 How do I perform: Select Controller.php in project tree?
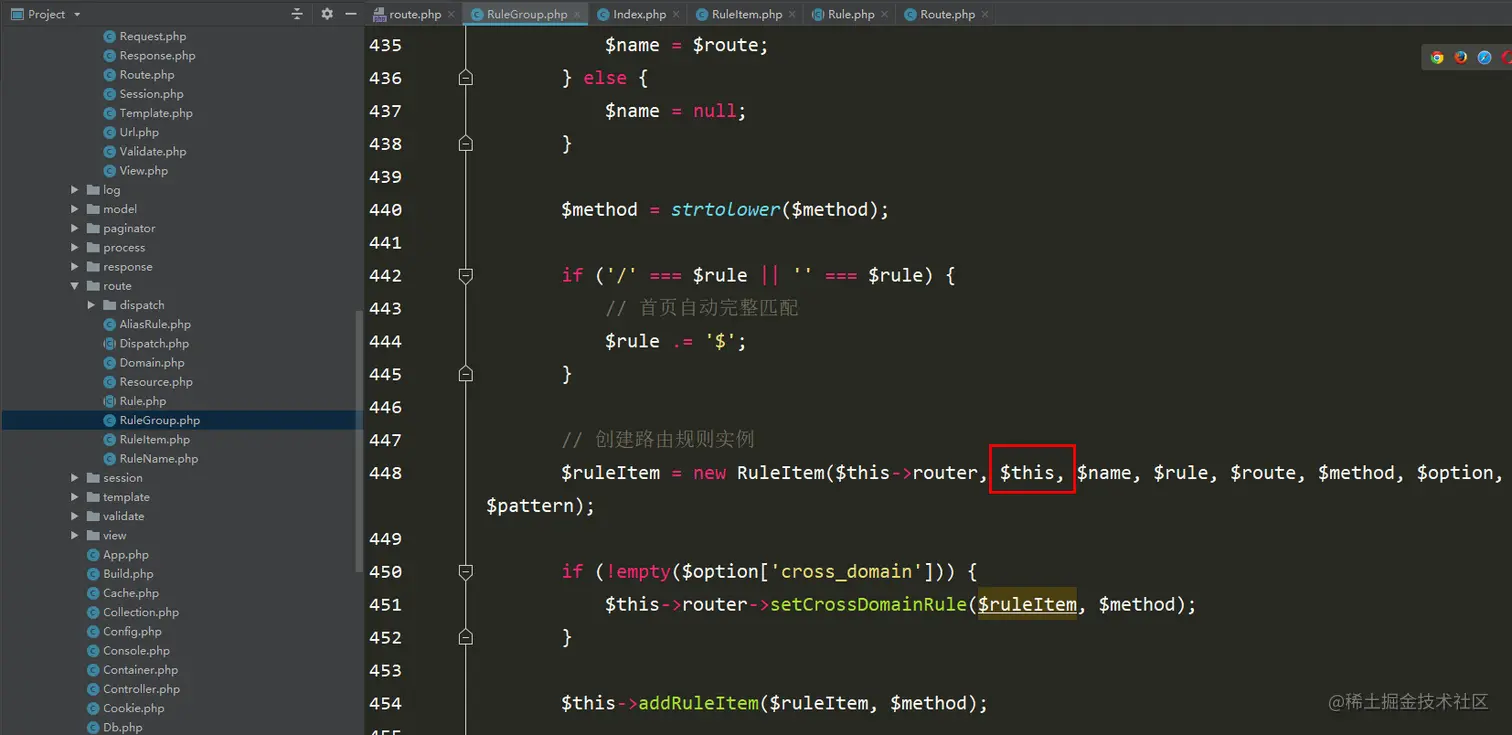point(133,689)
